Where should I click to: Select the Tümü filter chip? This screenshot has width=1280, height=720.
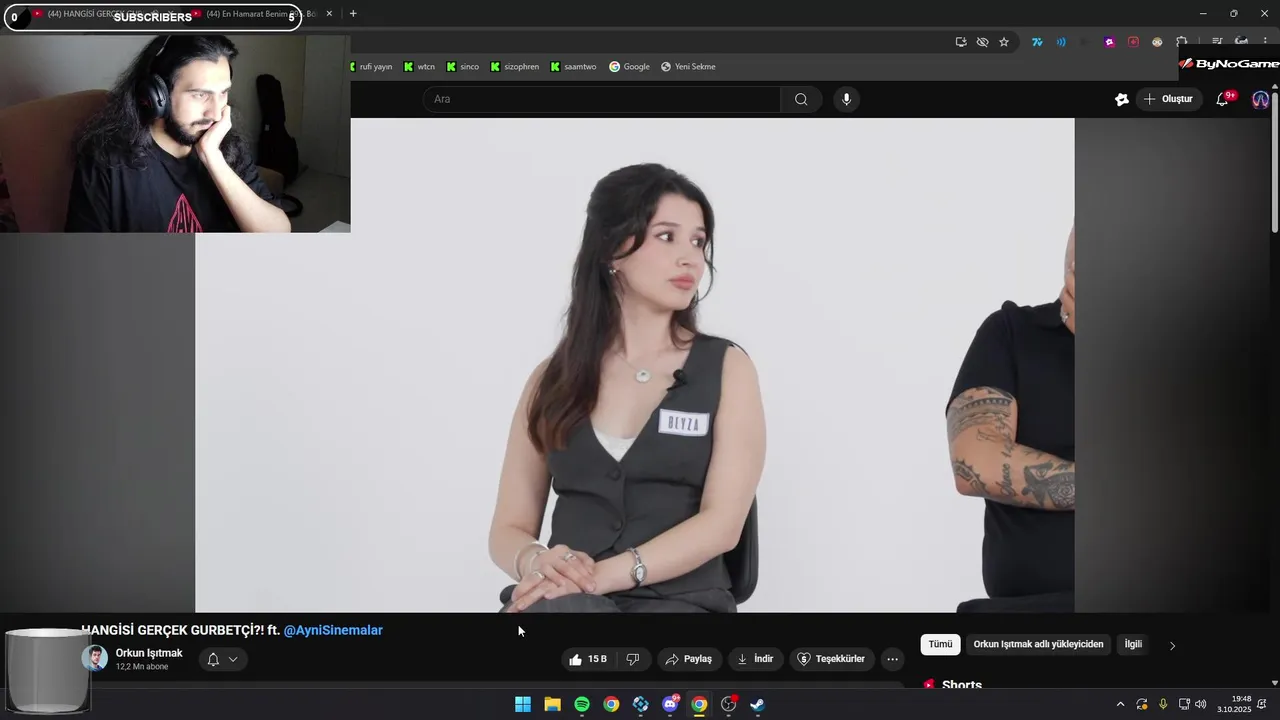(x=940, y=644)
